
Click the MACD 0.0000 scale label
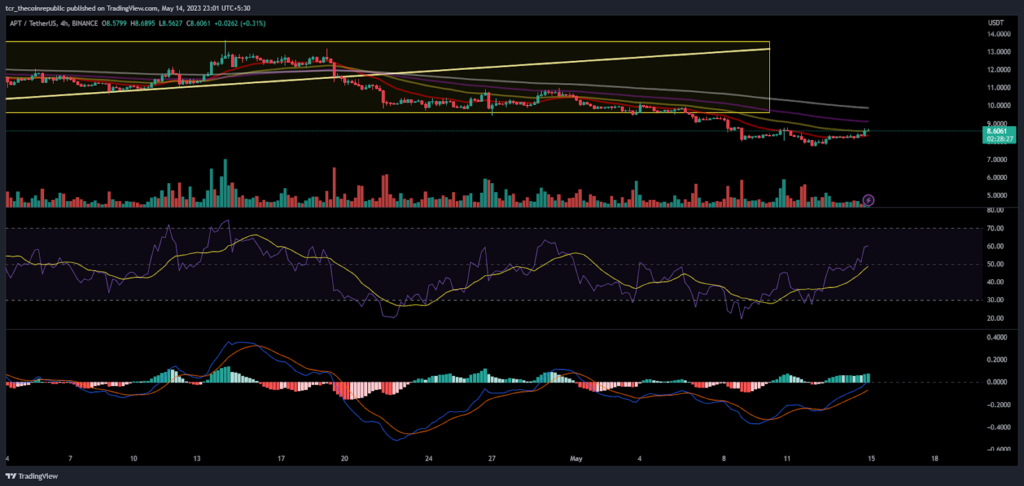[x=999, y=382]
